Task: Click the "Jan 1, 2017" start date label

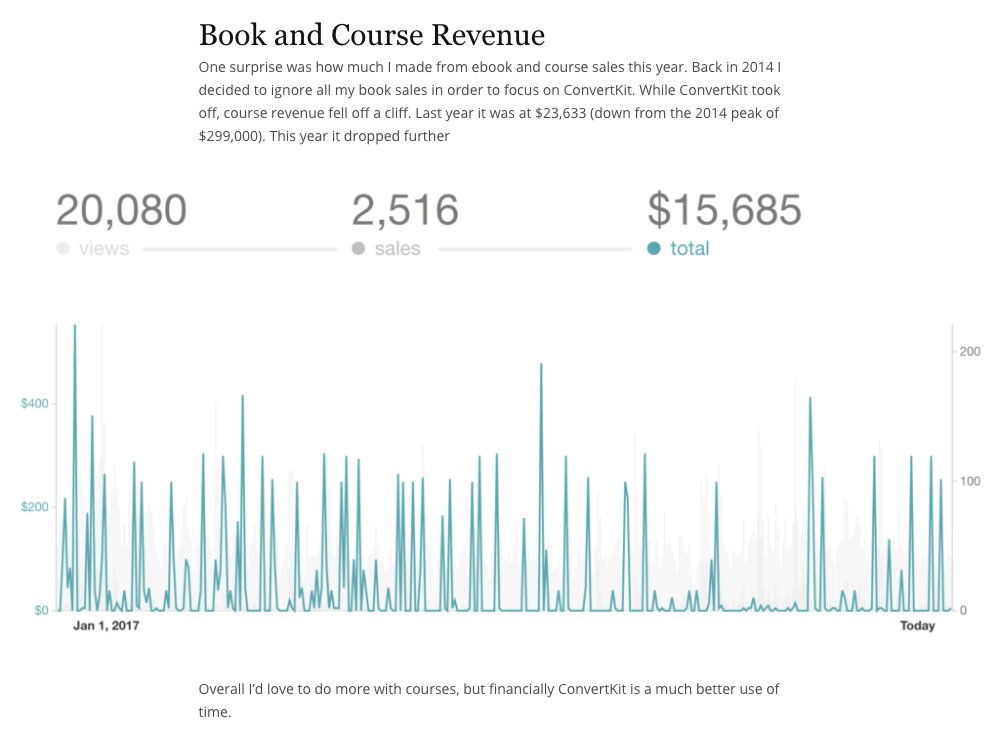Action: pos(106,626)
